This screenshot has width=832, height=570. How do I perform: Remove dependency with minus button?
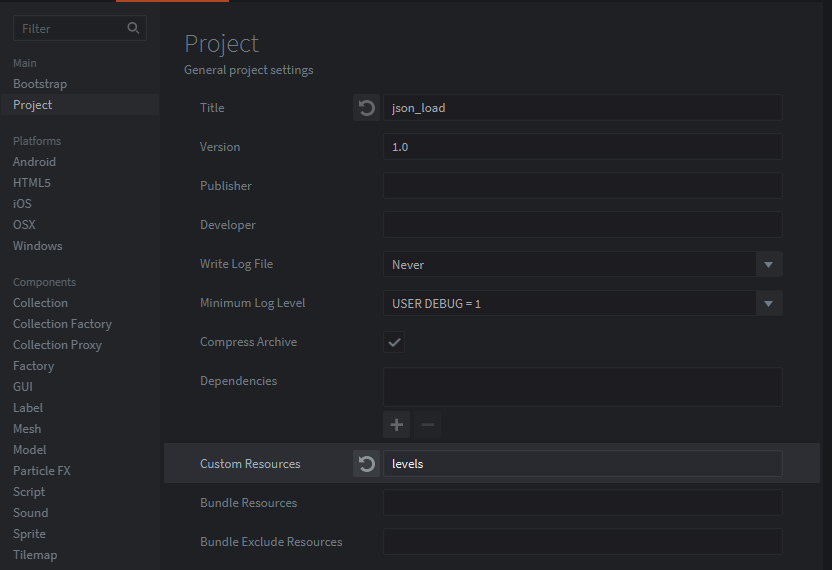click(x=427, y=425)
